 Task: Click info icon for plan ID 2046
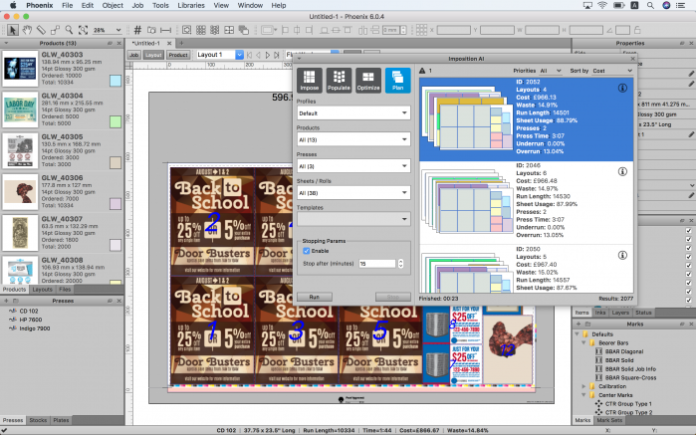[622, 172]
